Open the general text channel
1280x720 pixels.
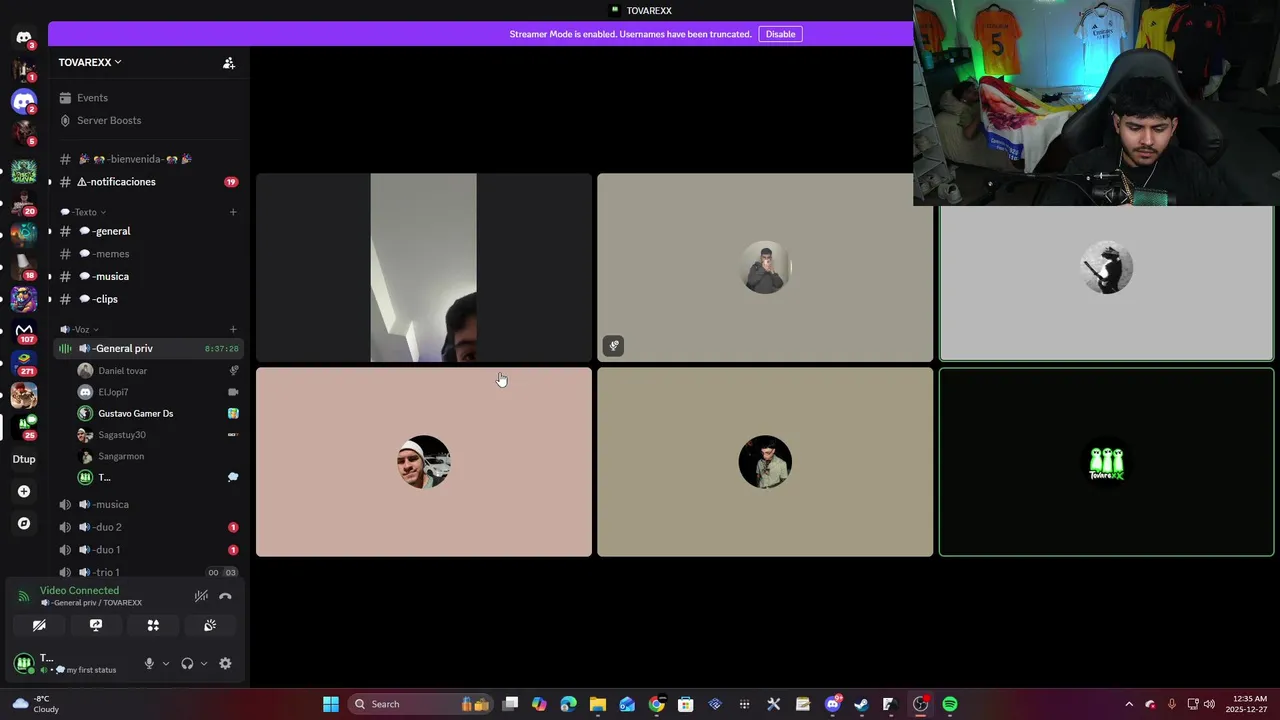[150, 231]
